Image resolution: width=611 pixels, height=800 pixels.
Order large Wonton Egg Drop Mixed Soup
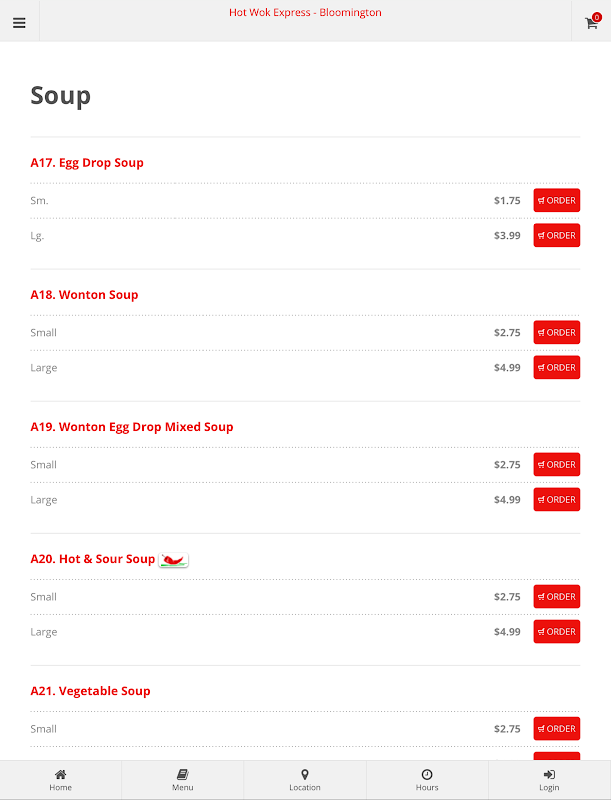556,499
